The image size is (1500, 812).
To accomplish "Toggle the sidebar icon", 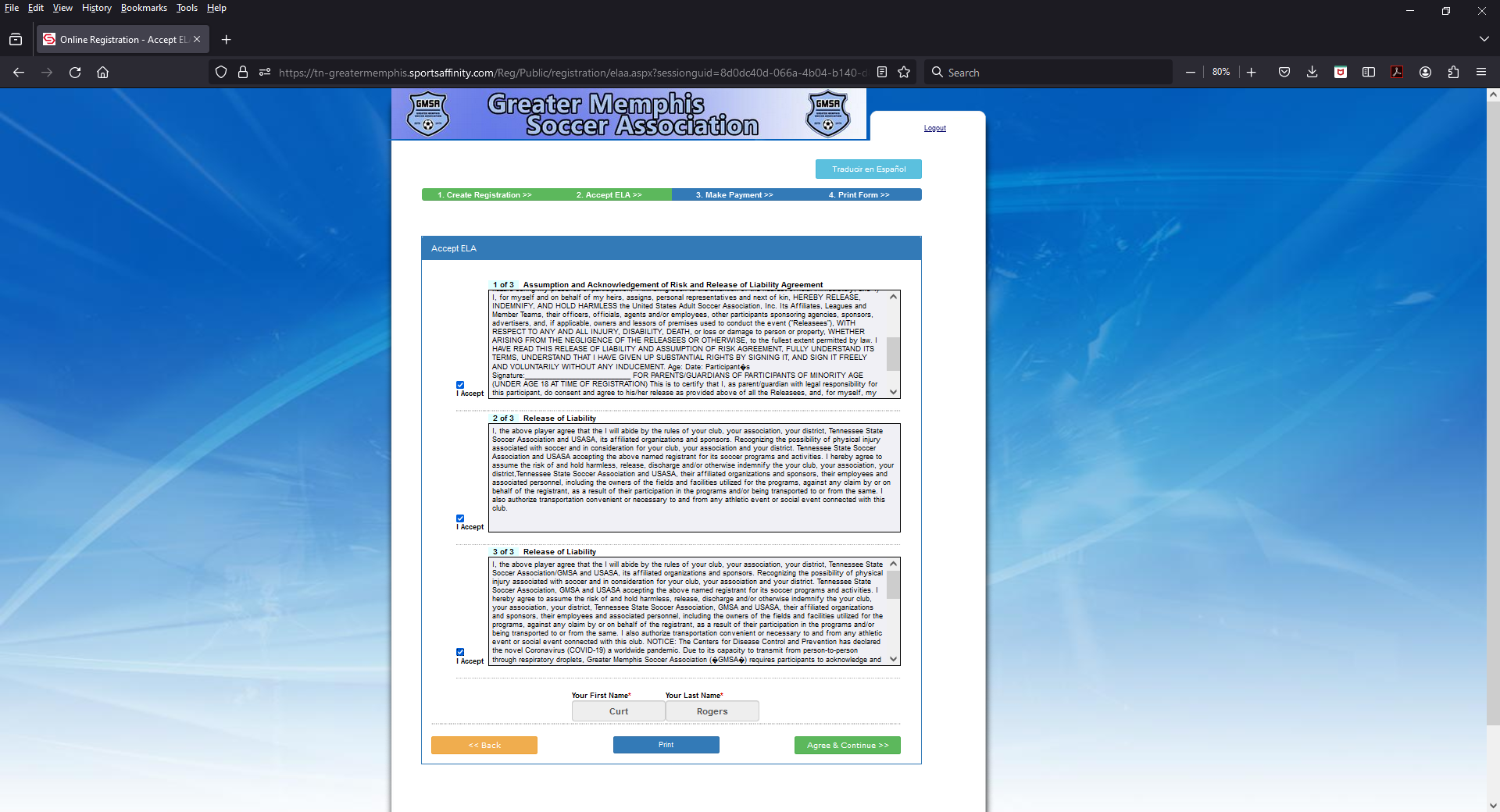I will [x=1369, y=72].
